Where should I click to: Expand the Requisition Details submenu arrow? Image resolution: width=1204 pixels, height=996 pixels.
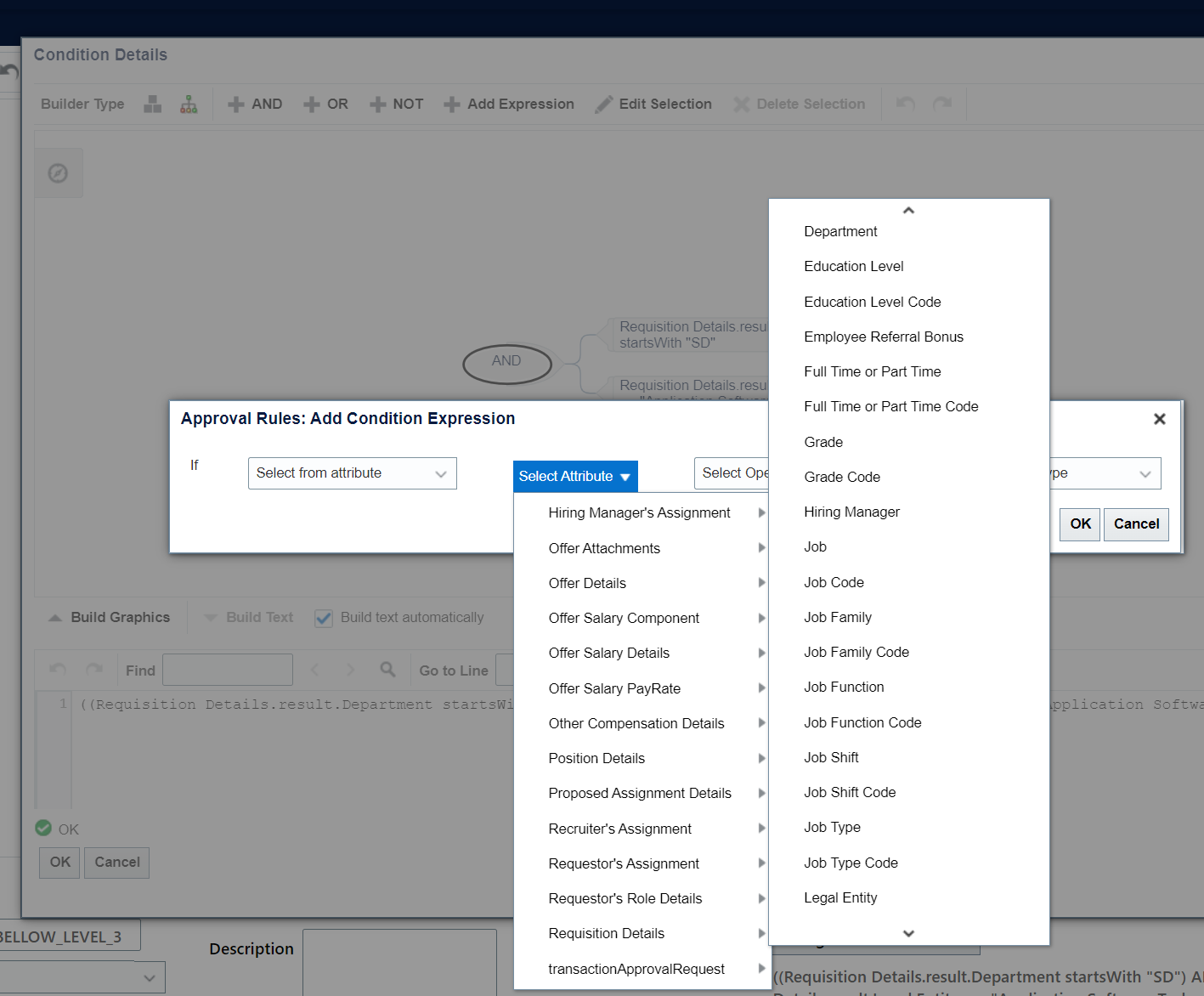point(760,933)
